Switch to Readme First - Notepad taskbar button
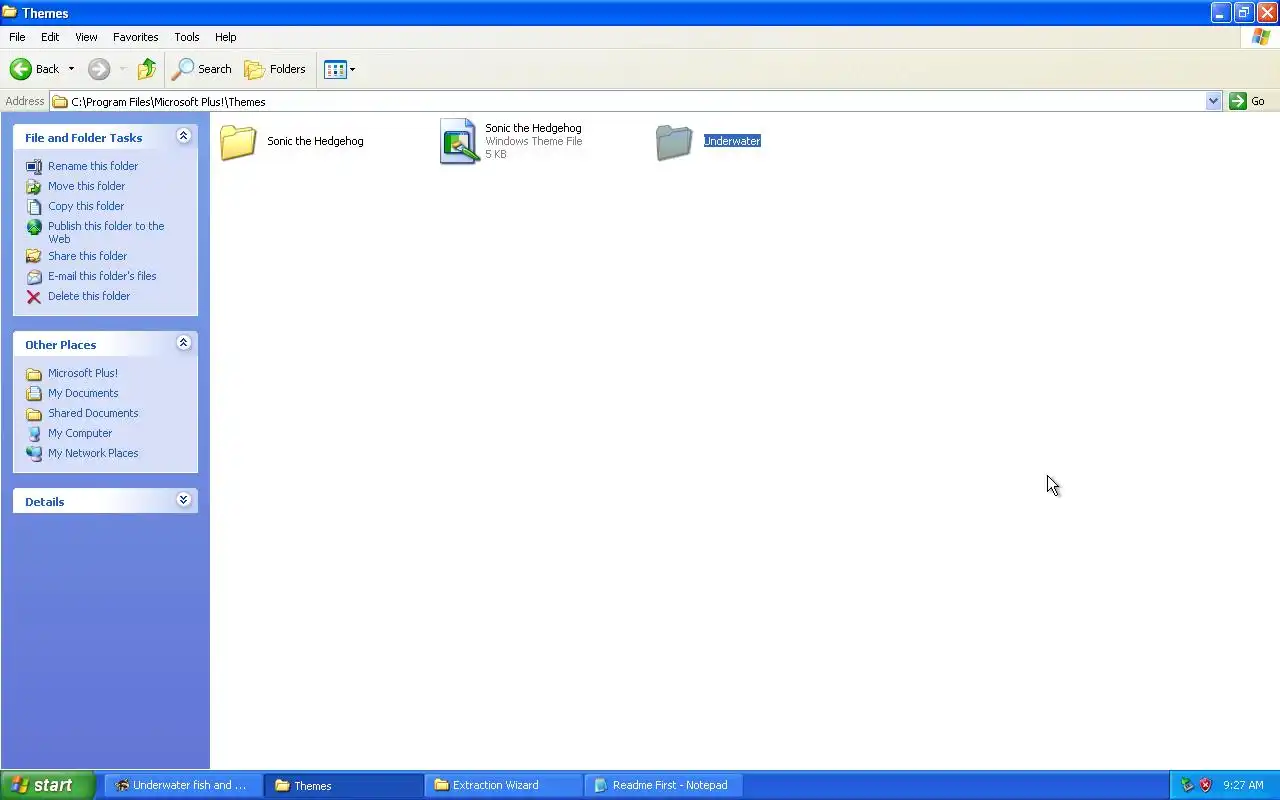The image size is (1280, 800). tap(664, 785)
